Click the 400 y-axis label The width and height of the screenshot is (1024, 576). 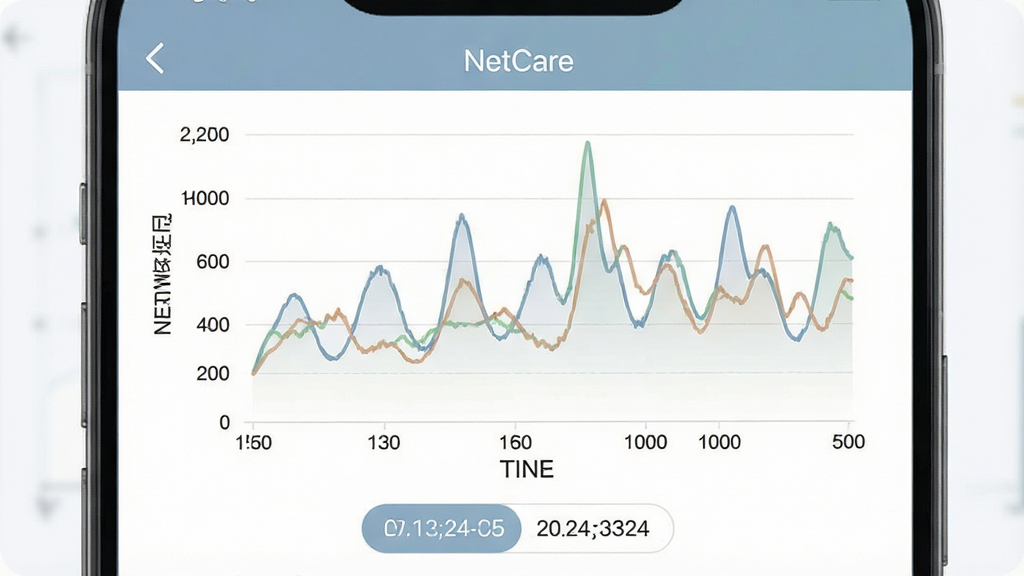coord(212,325)
